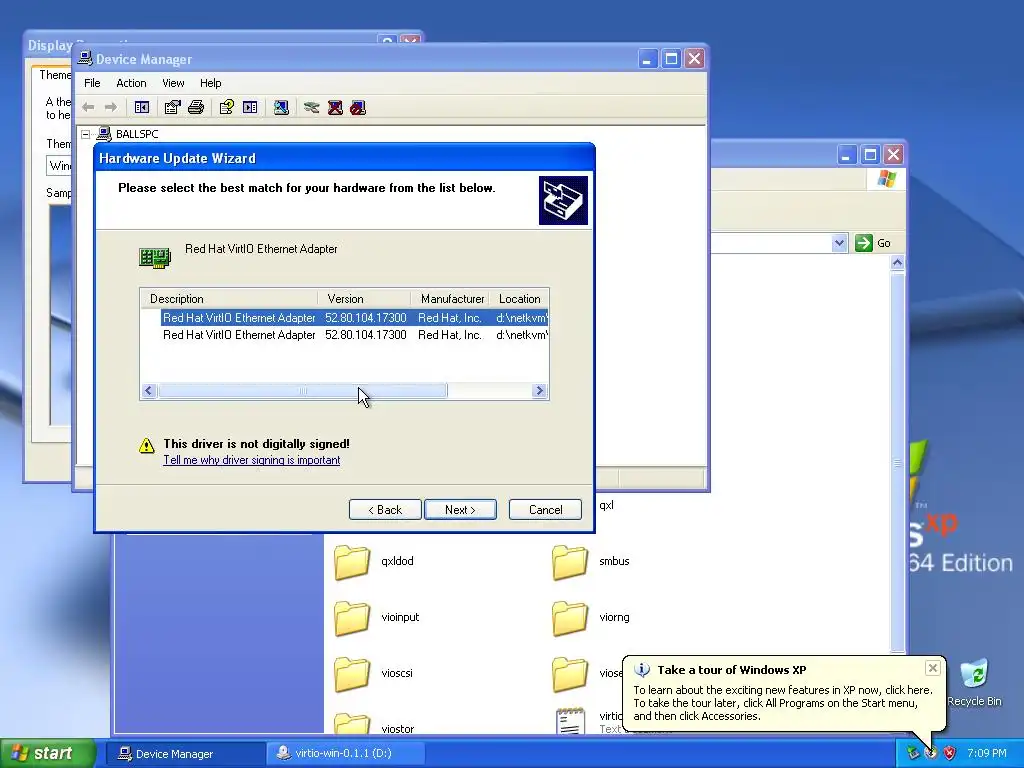Click the Manufacturer column header
Screen dimensions: 1024x768
[x=450, y=298]
